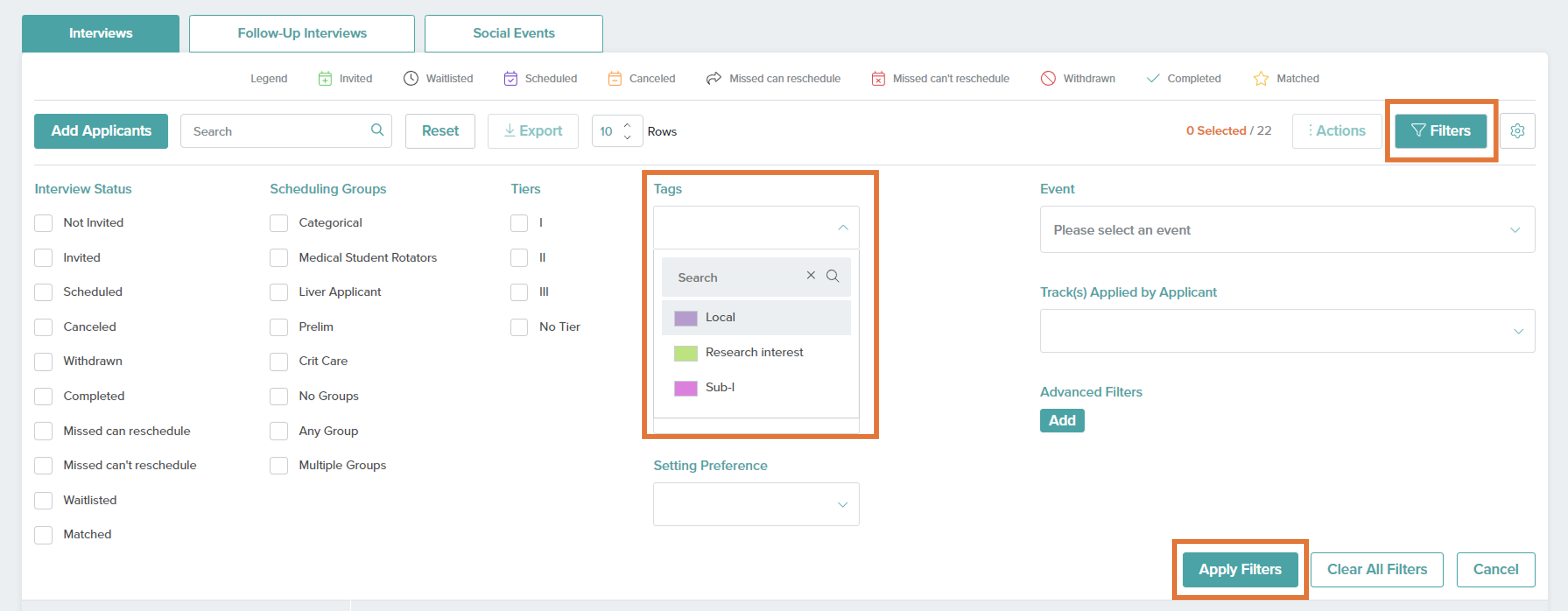Click the Missed can reschedule arrow icon
The height and width of the screenshot is (611, 1568).
[x=713, y=78]
